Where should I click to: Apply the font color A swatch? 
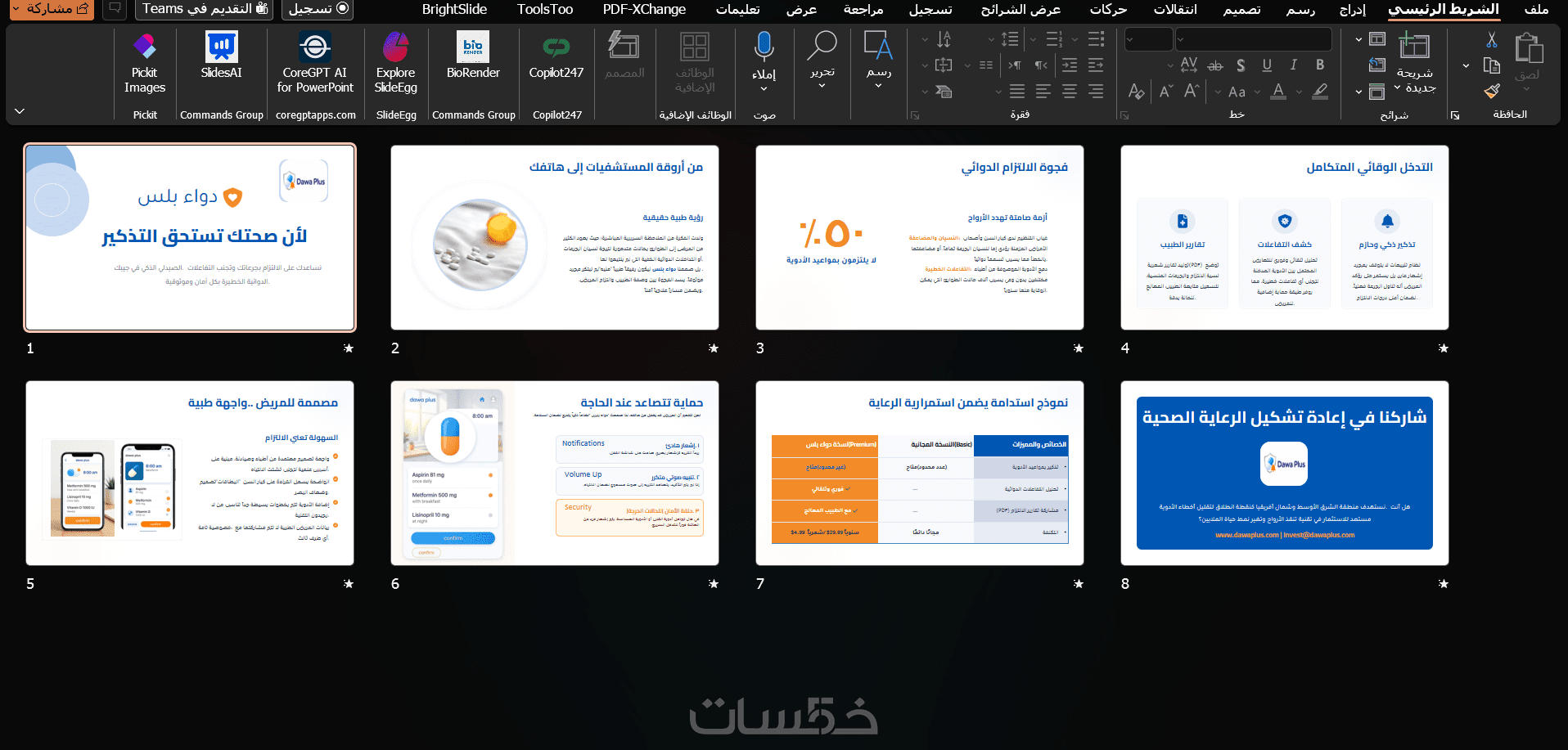point(1279,91)
